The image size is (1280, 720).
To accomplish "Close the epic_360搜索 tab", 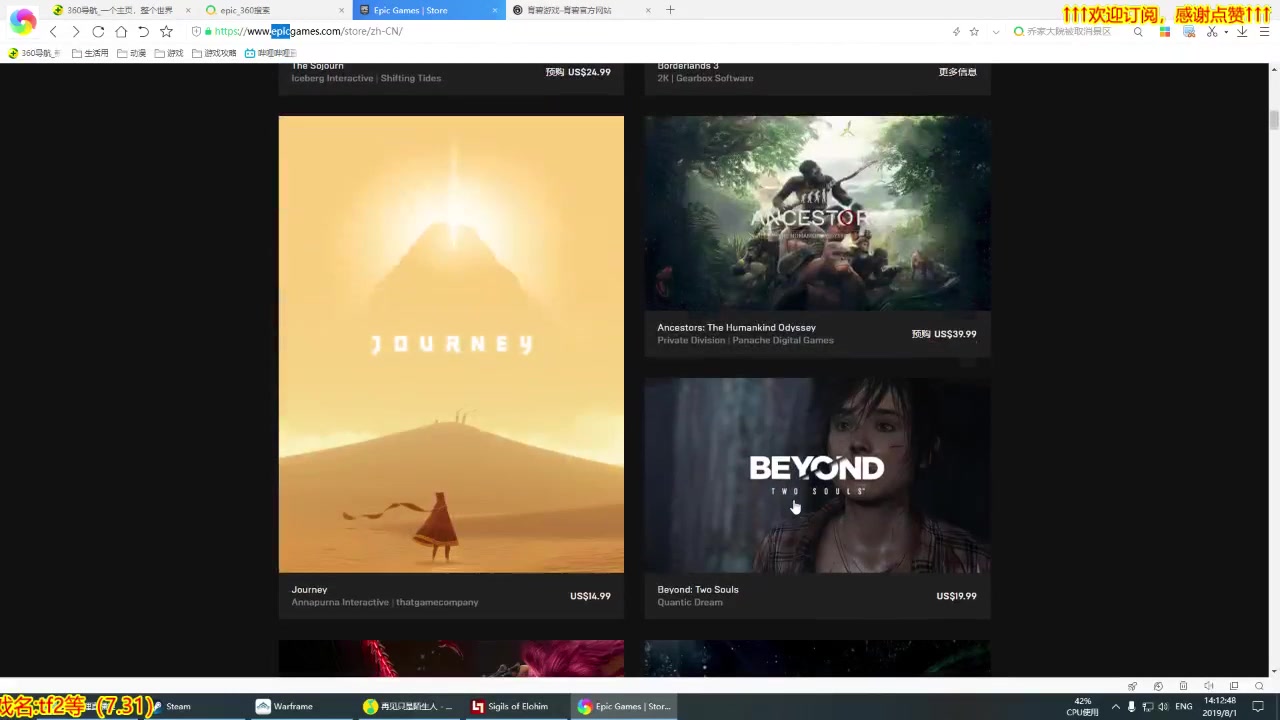I will pos(342,10).
